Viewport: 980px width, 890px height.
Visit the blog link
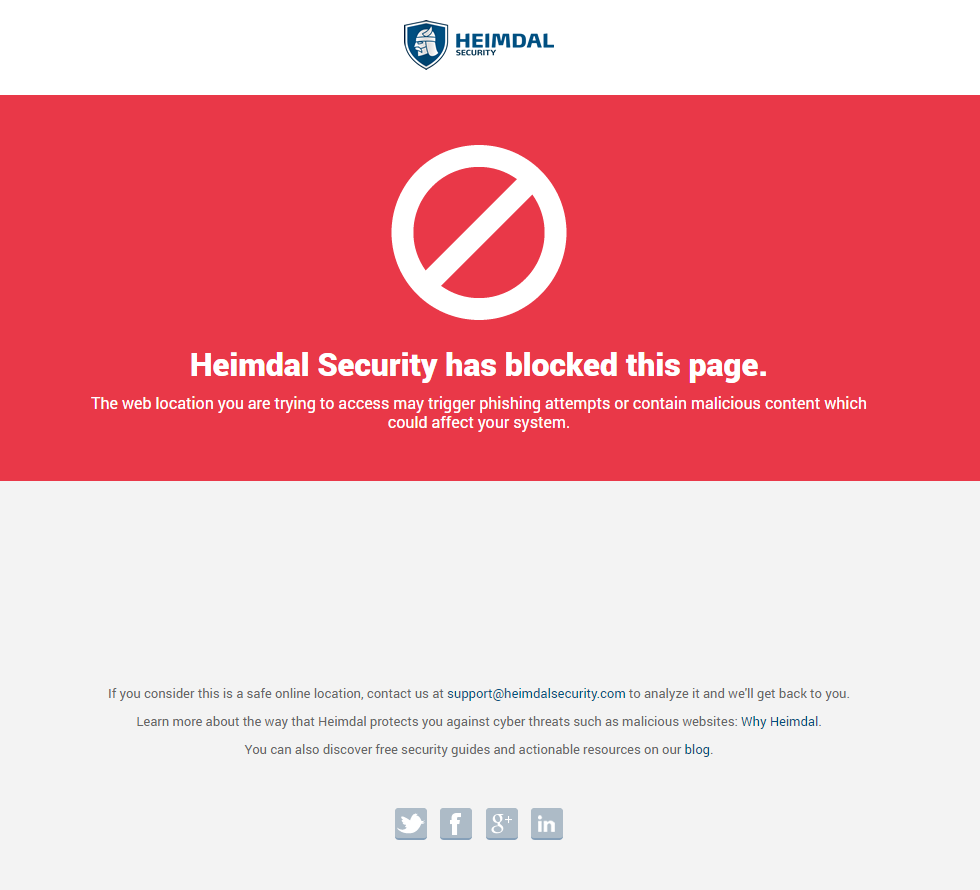697,749
